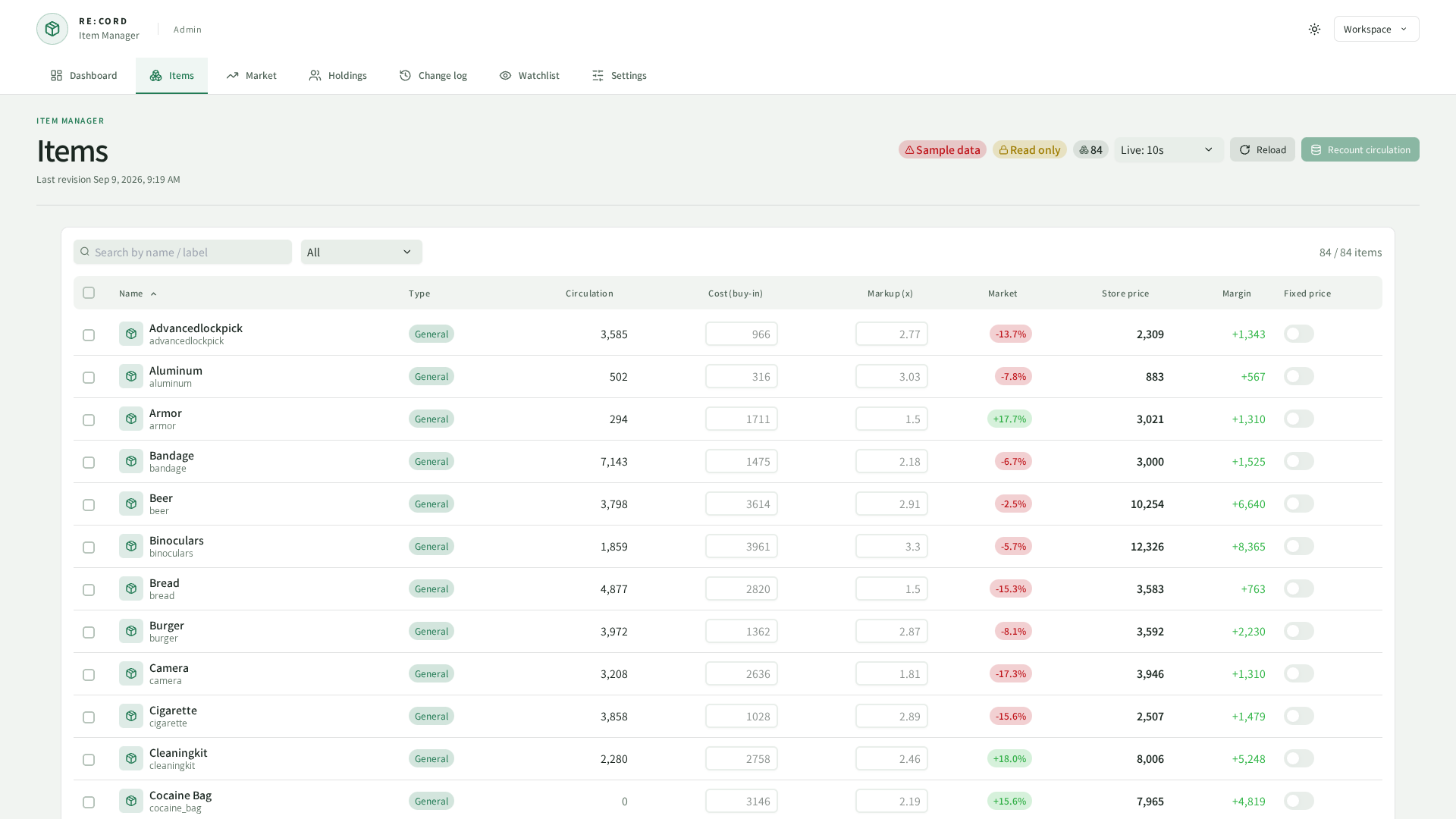Click the Advancedlockpick item cube icon
The width and height of the screenshot is (1456, 819).
click(x=131, y=334)
